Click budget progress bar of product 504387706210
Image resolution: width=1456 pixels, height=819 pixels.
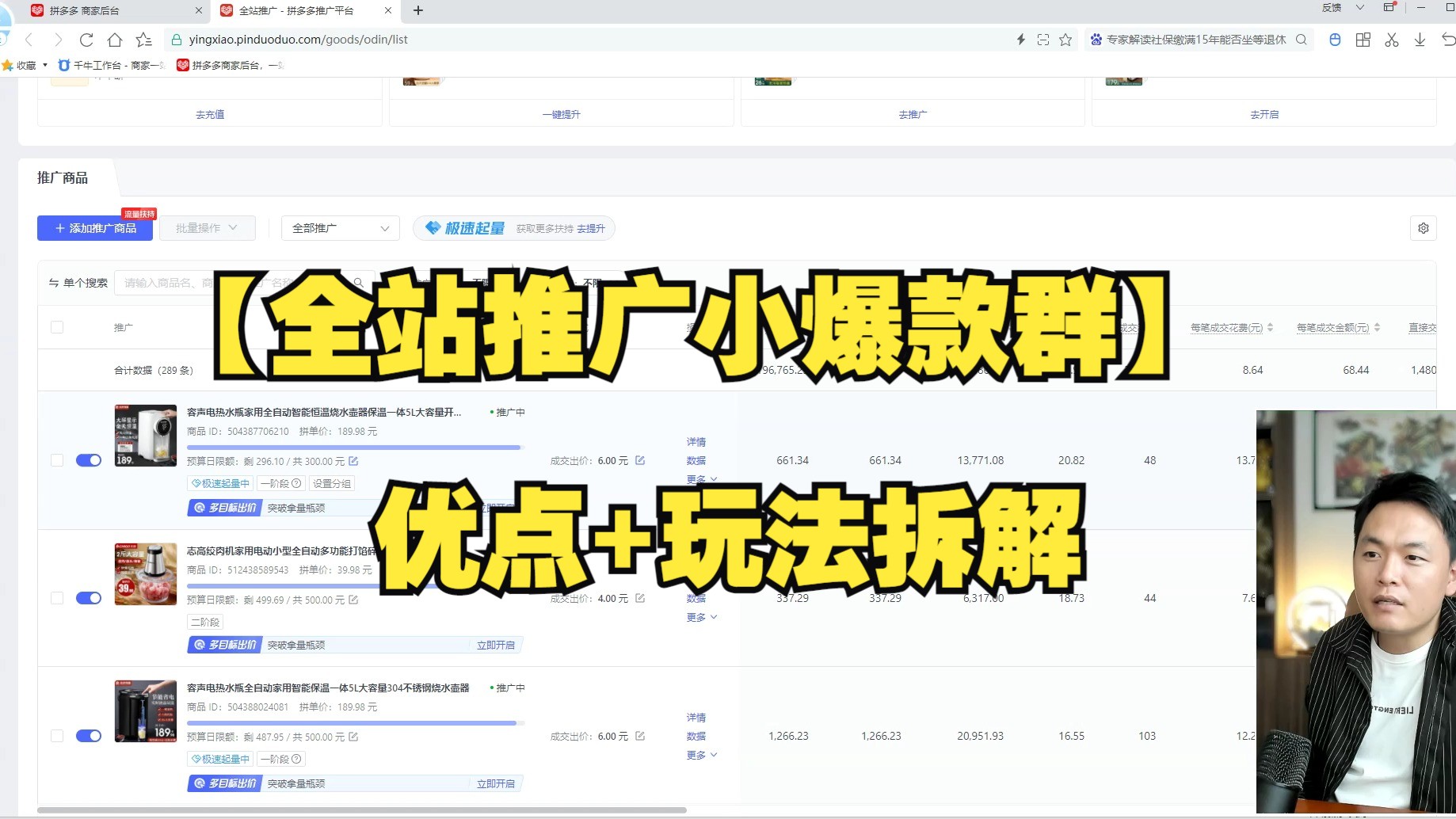[x=355, y=448]
